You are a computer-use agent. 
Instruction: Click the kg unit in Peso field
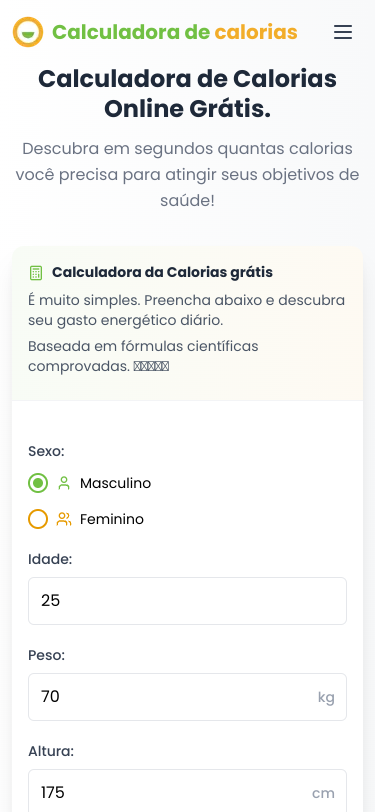[326, 698]
